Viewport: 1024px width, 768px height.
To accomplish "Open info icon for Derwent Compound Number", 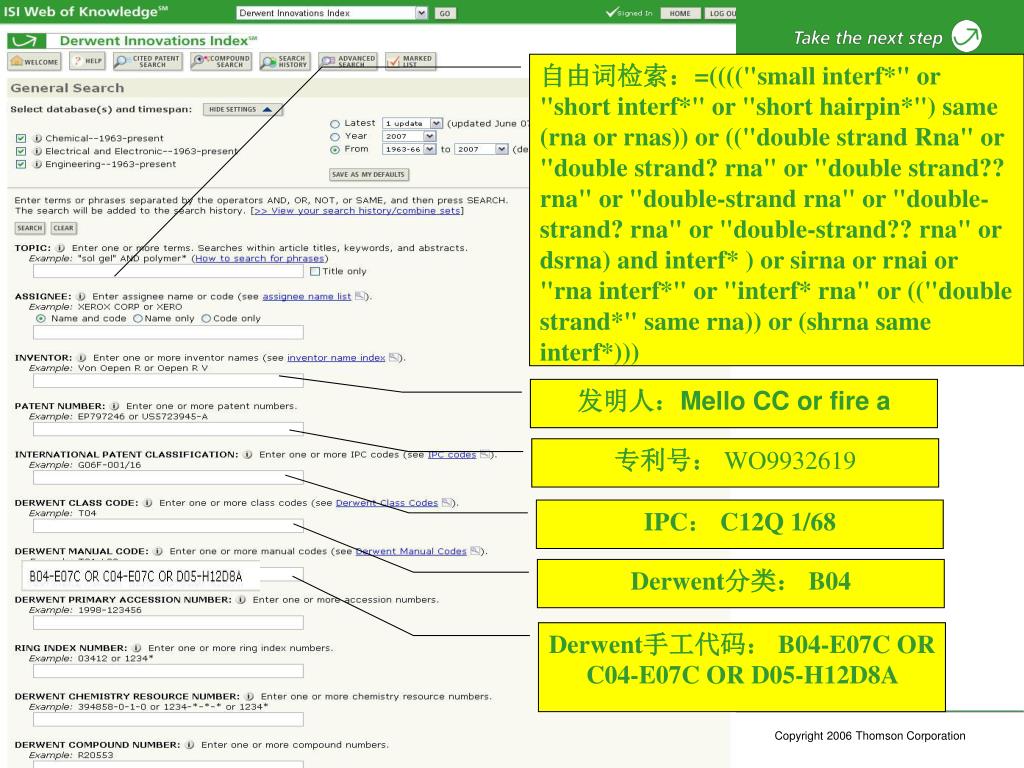I will [x=189, y=744].
